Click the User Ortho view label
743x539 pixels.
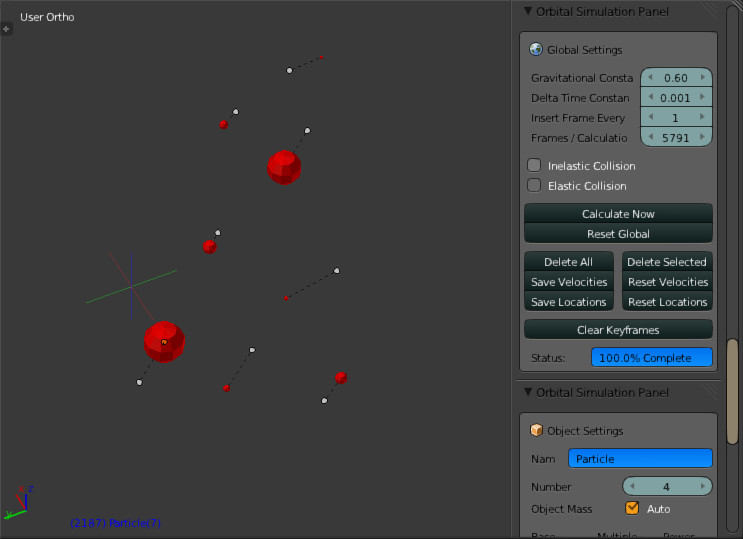pos(47,17)
